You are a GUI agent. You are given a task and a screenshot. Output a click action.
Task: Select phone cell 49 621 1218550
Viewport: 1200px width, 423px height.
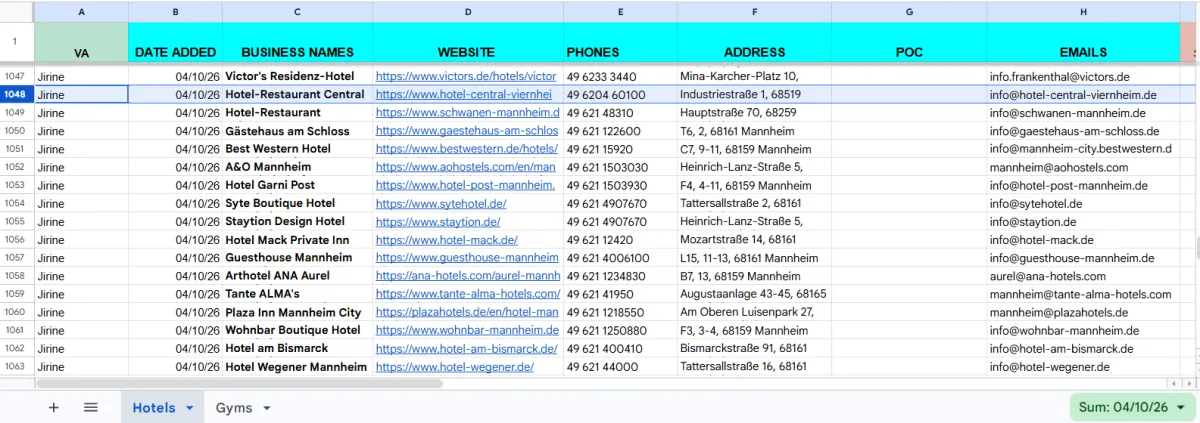click(x=620, y=313)
